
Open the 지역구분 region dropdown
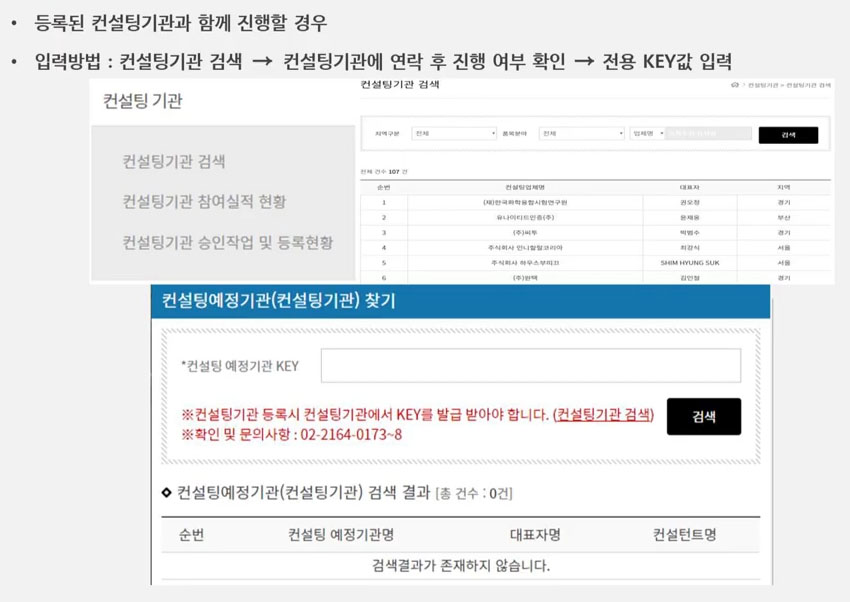point(454,133)
